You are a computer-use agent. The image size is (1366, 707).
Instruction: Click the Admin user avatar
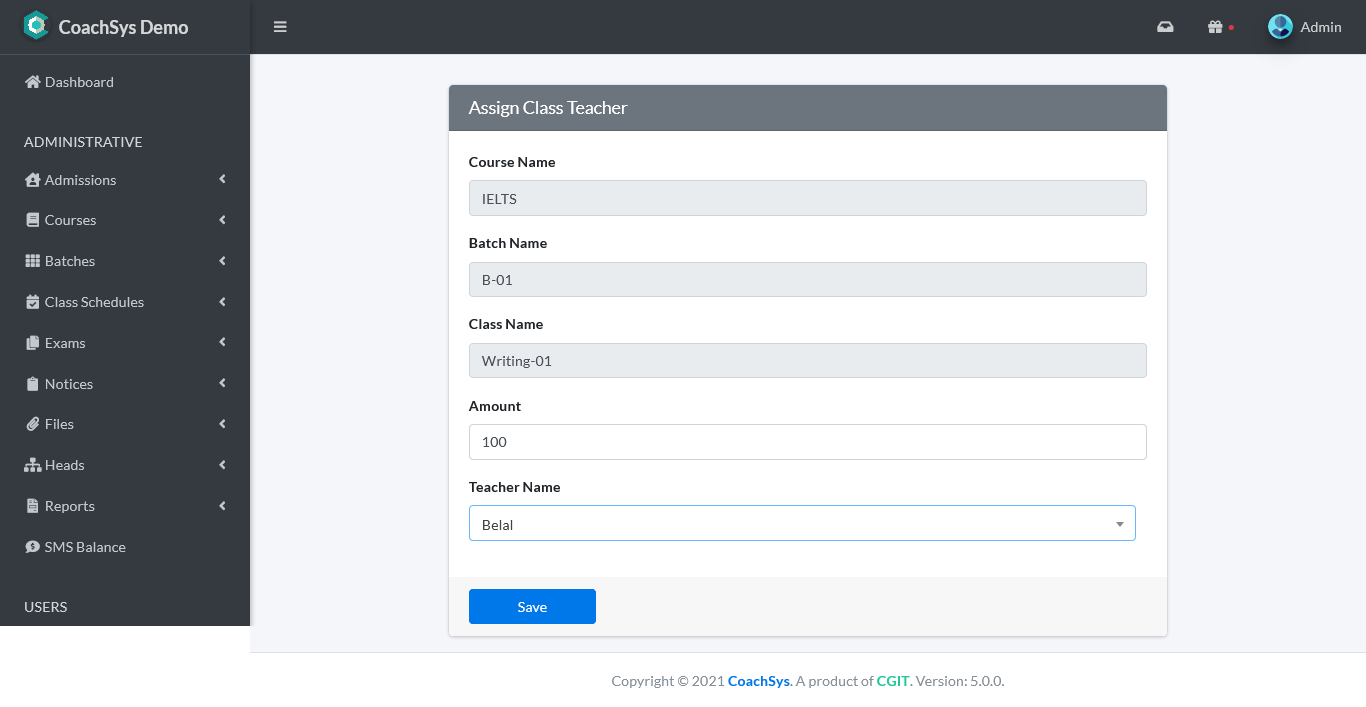click(1280, 27)
